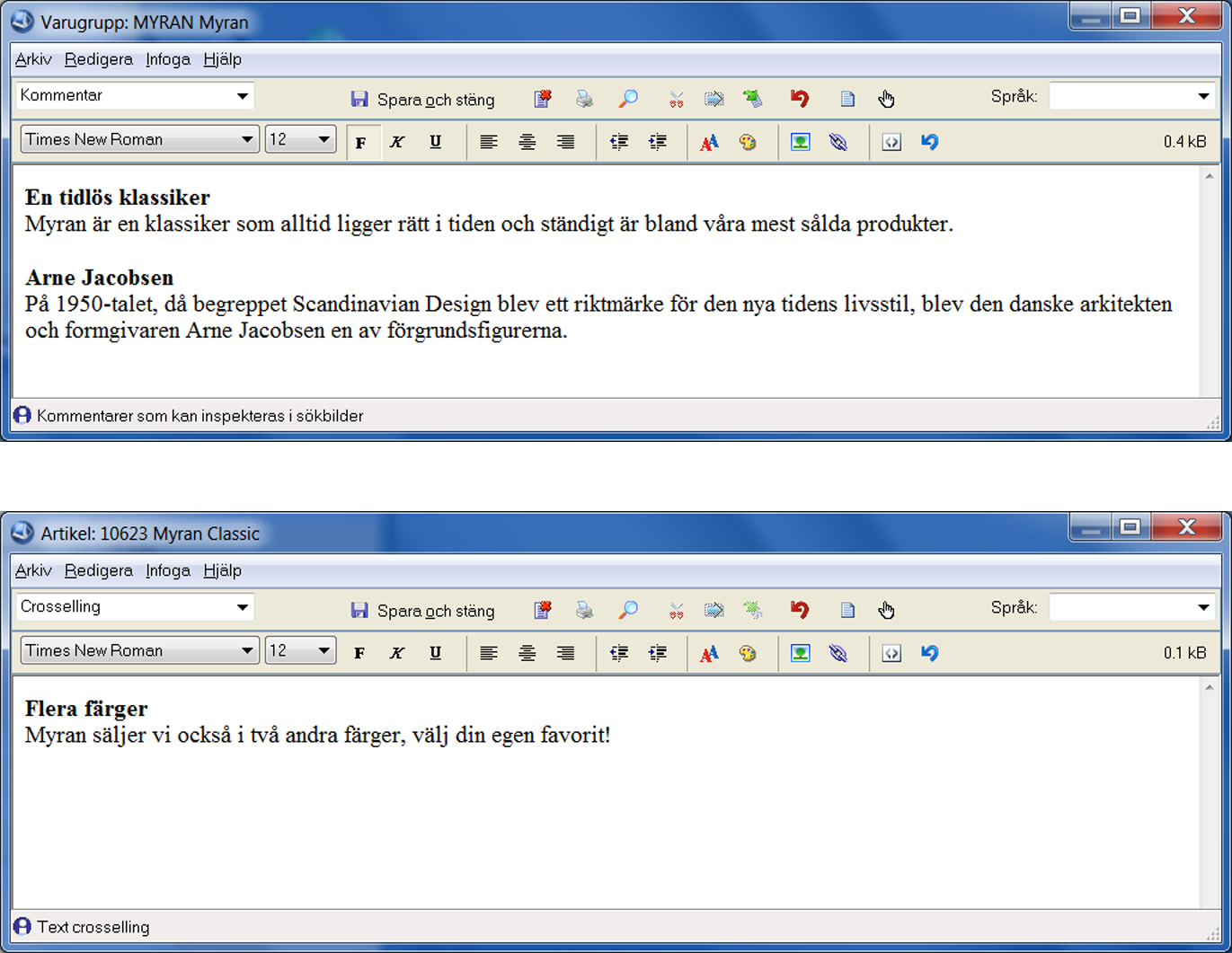The image size is (1232, 953).
Task: Click Spara och stäng in Artikel window
Action: coord(422,610)
